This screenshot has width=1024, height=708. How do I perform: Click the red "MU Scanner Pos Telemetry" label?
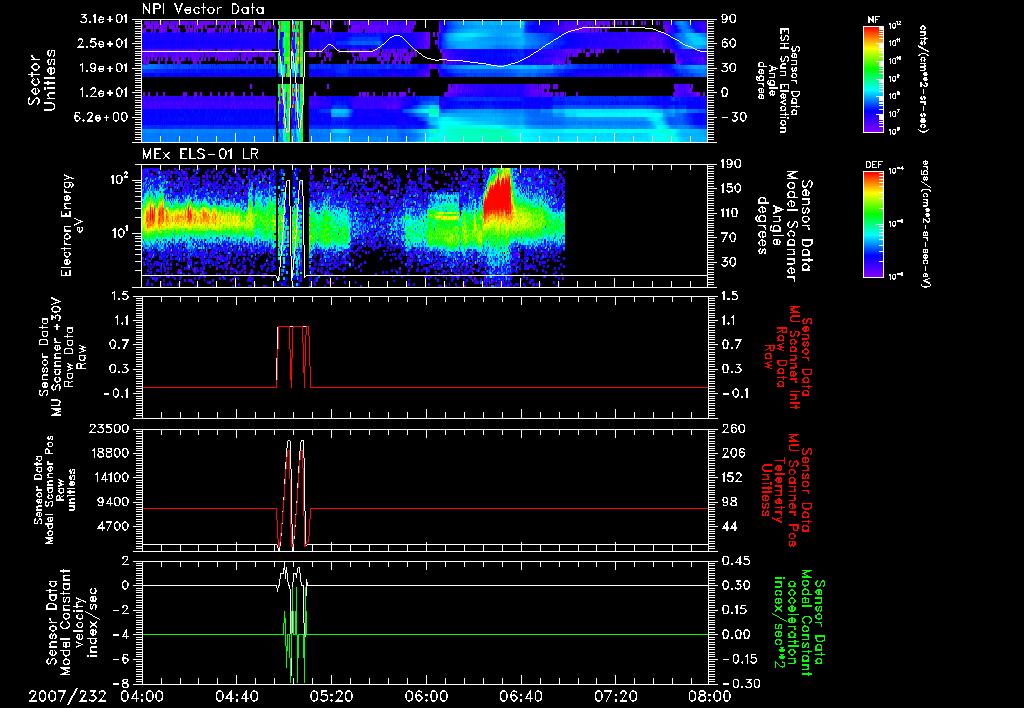click(x=787, y=490)
